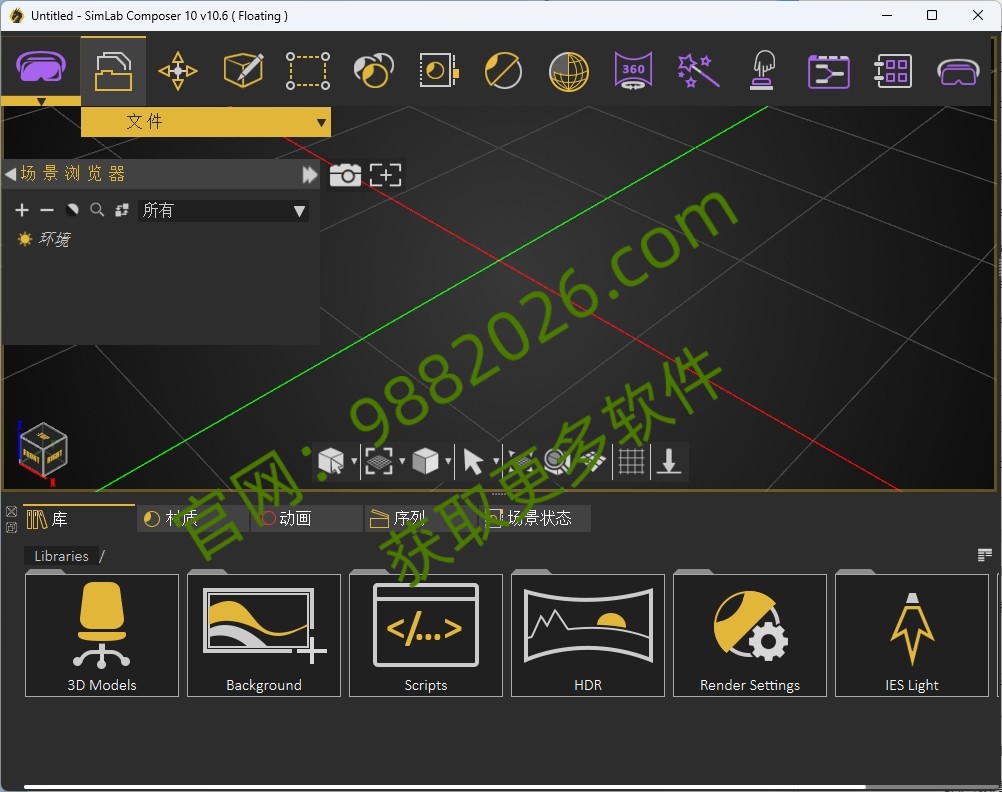Click the half-filled circle render icon
This screenshot has width=1002, height=792.
[x=504, y=70]
